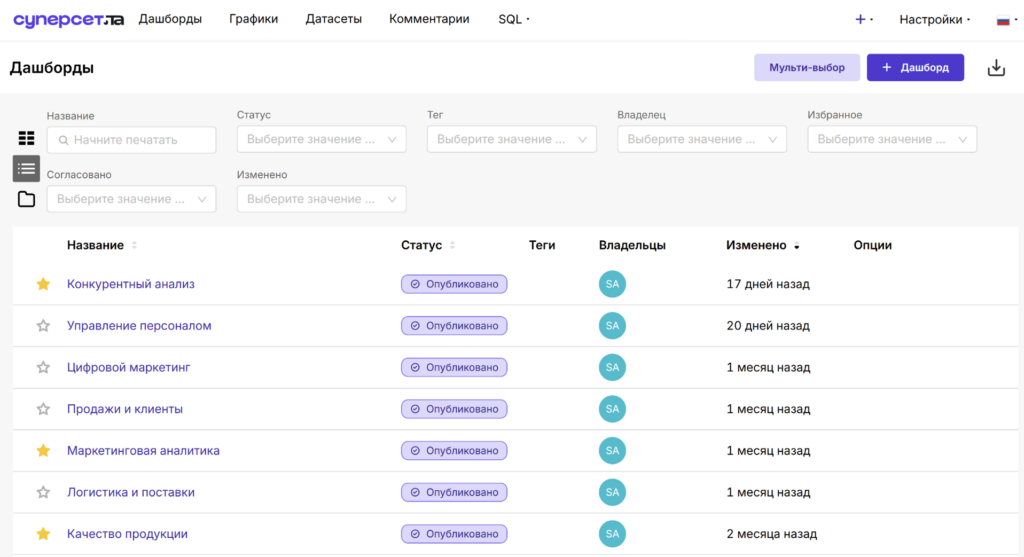The width and height of the screenshot is (1024, 557).
Task: Toggle star for Логистика и поставки
Action: pos(43,492)
